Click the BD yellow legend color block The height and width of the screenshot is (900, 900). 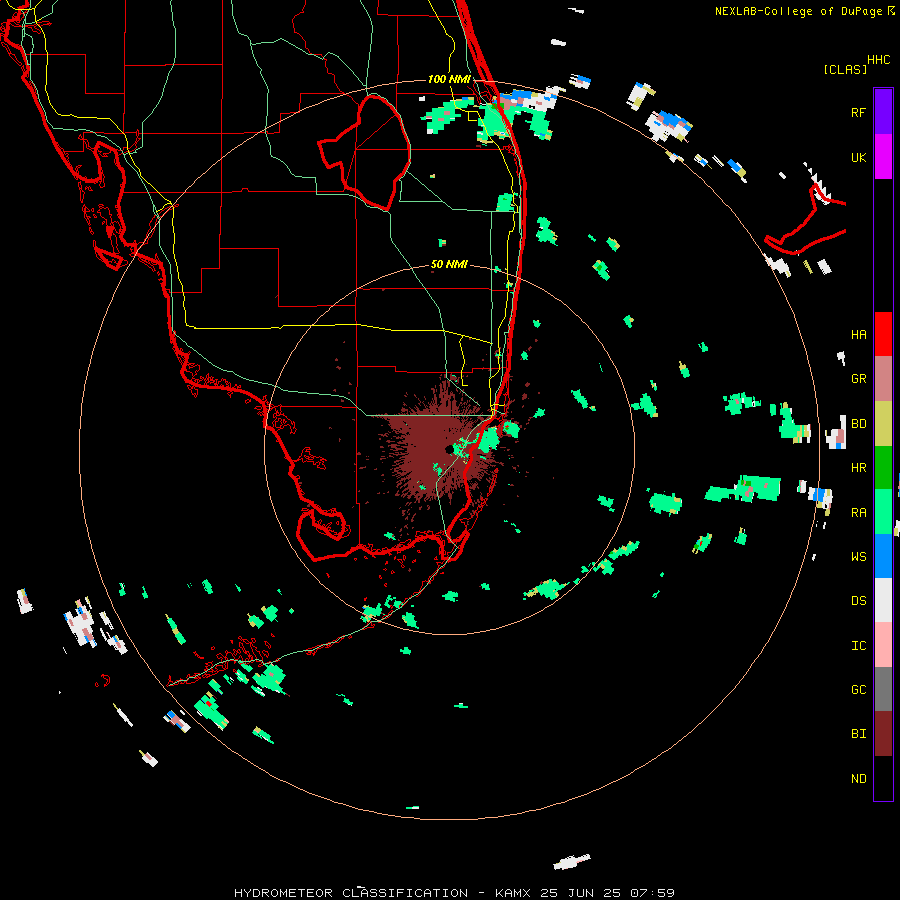[883, 424]
